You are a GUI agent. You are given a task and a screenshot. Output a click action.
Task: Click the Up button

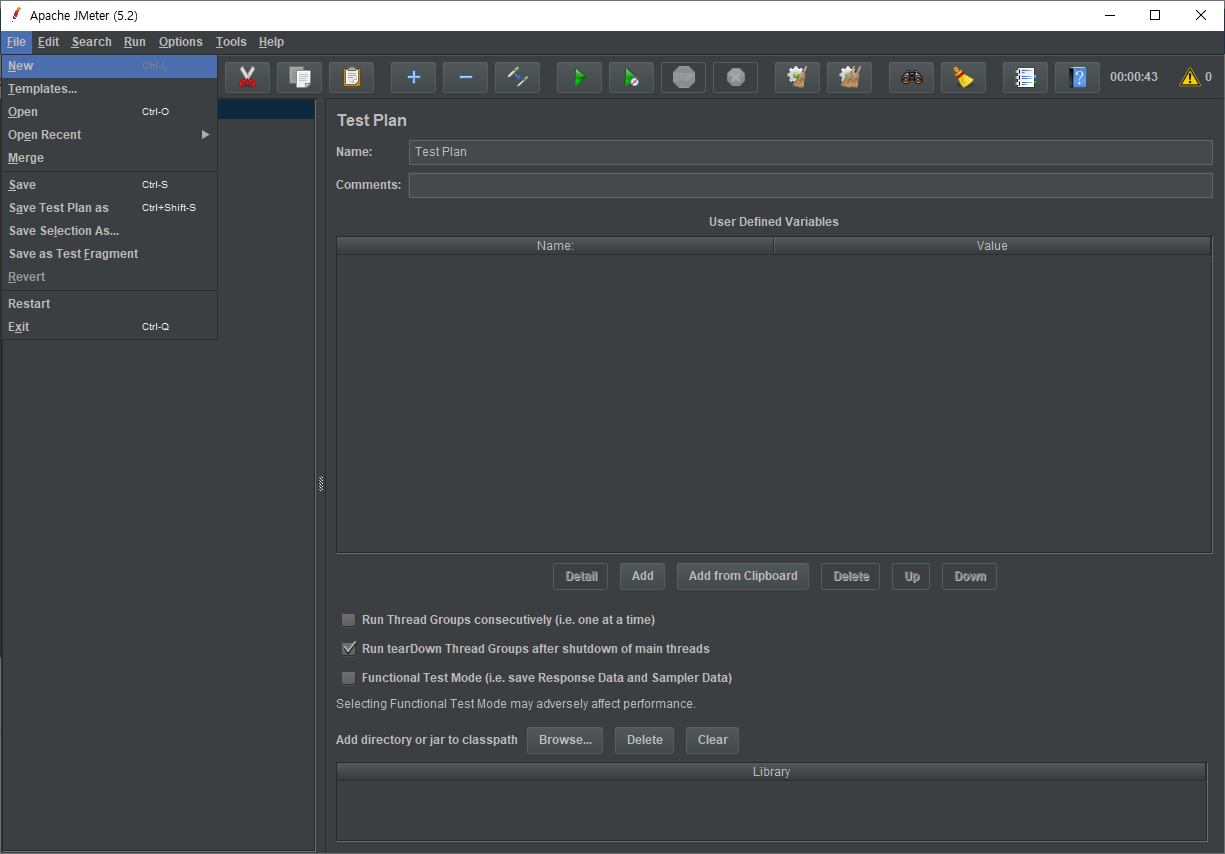coord(912,576)
